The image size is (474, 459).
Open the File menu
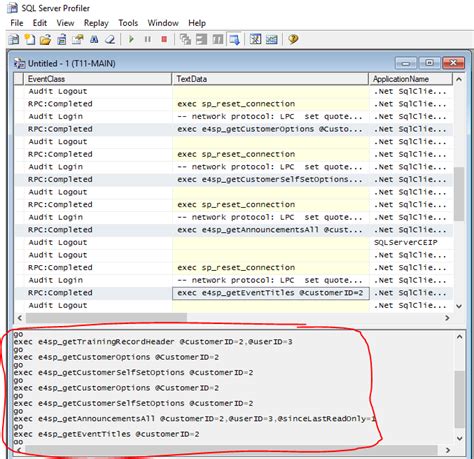point(17,23)
